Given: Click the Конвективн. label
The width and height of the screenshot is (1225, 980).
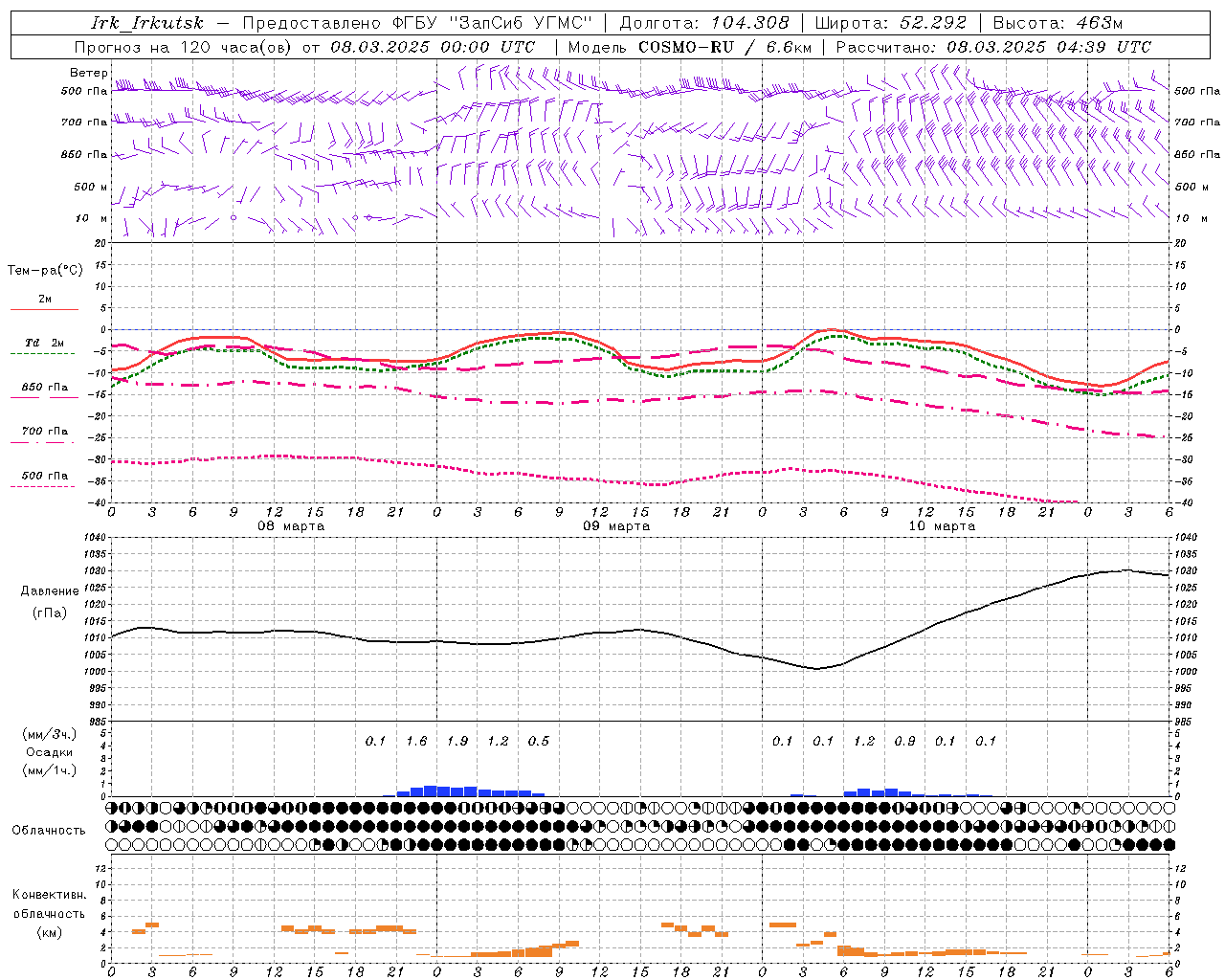Looking at the screenshot, I should pyautogui.click(x=49, y=895).
